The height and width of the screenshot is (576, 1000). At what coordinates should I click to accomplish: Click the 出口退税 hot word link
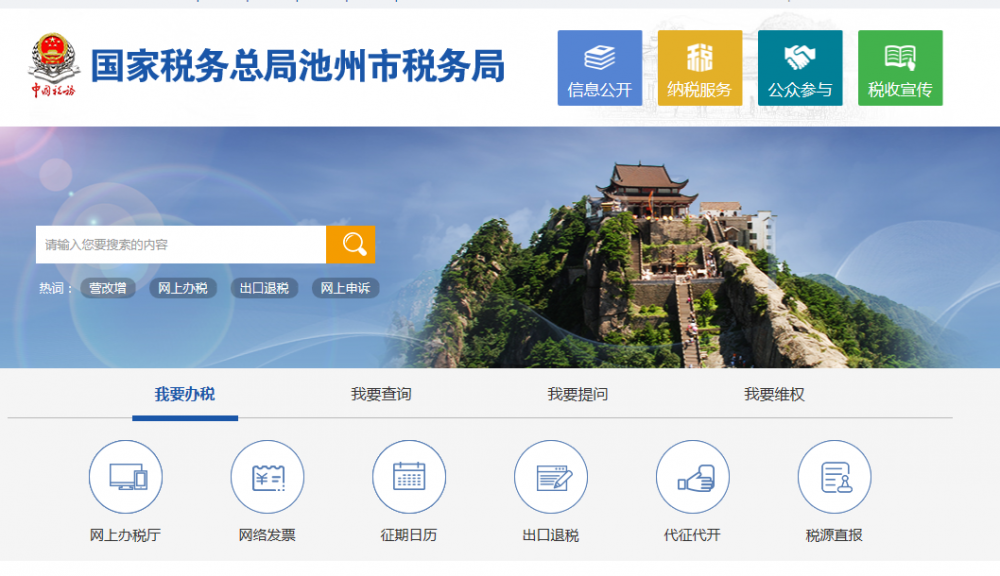pyautogui.click(x=263, y=288)
